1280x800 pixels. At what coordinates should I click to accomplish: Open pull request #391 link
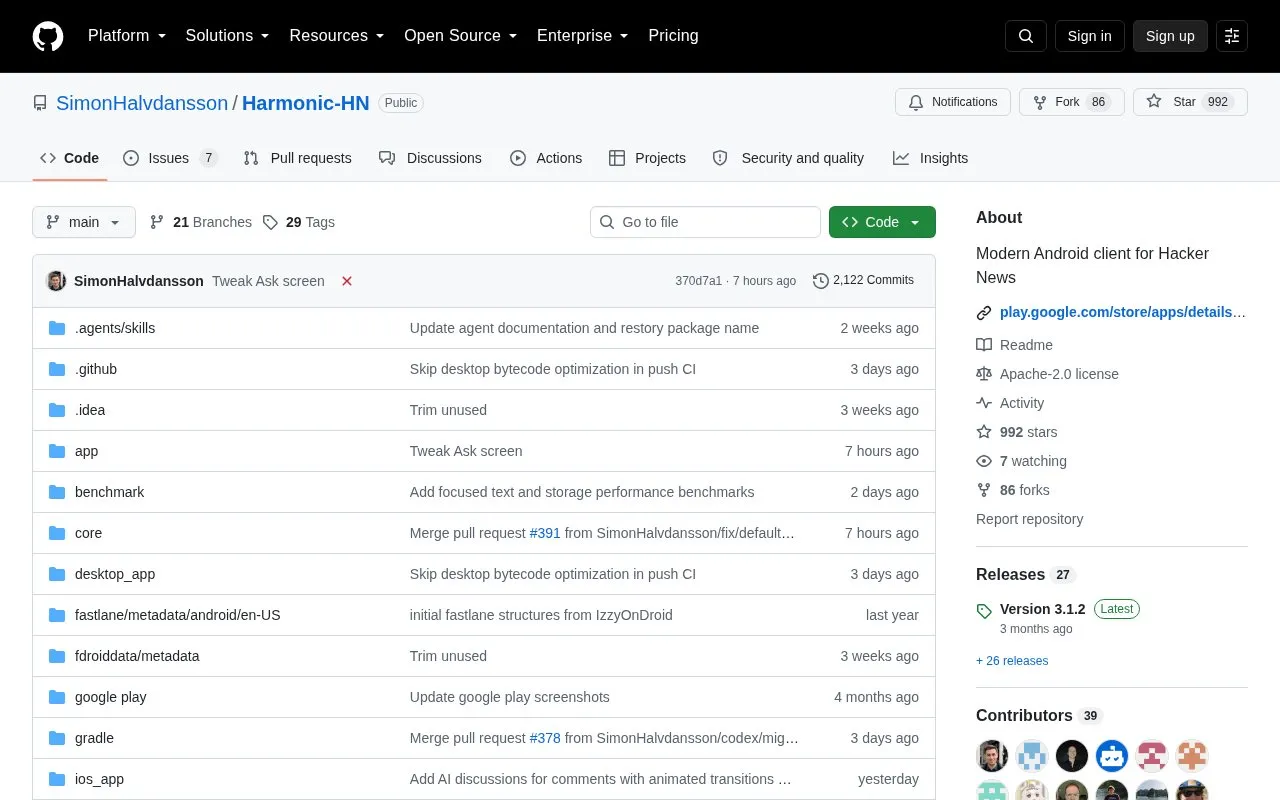click(545, 533)
